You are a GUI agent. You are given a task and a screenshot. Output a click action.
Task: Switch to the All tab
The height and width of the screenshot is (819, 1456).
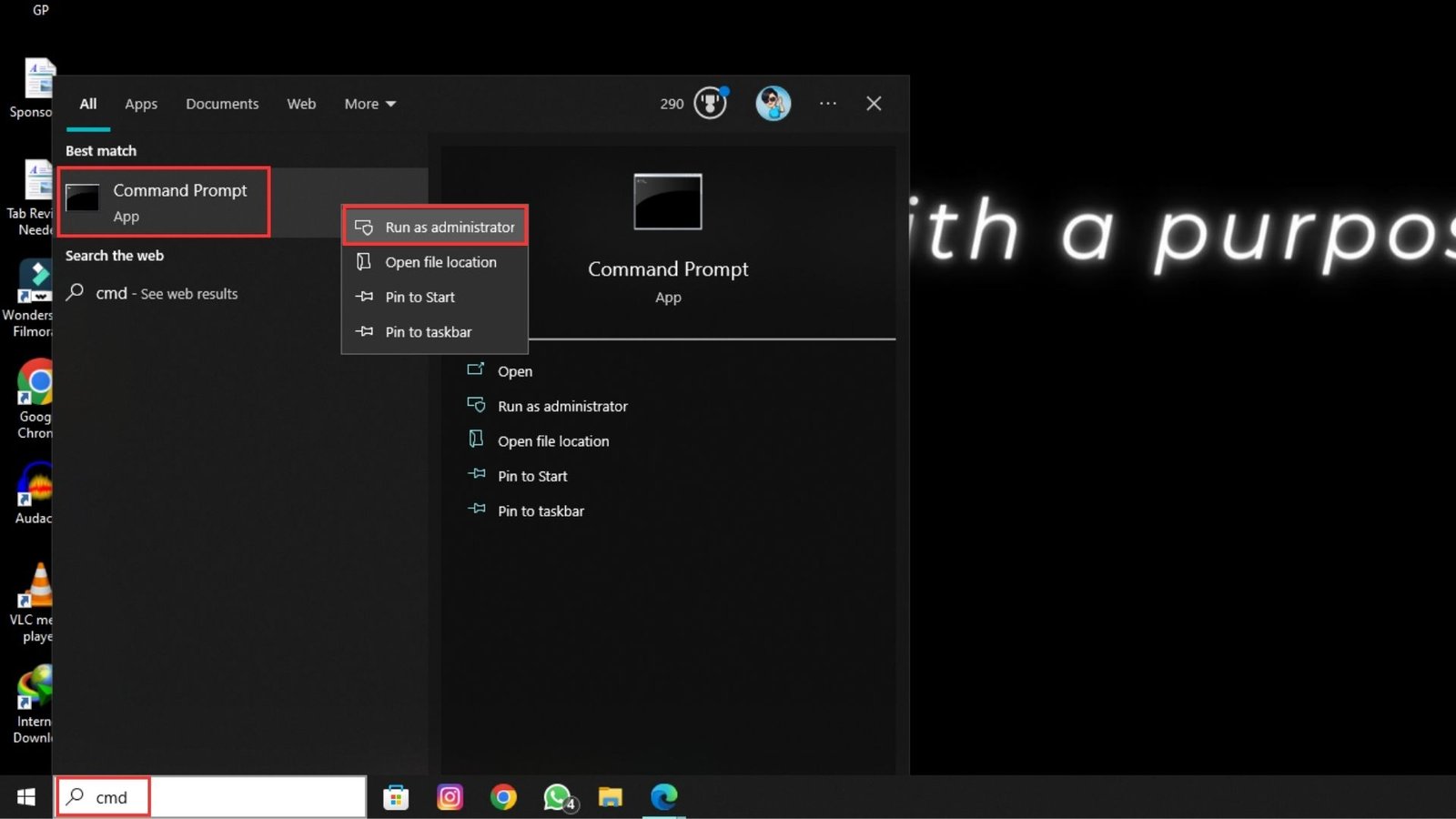click(x=88, y=104)
